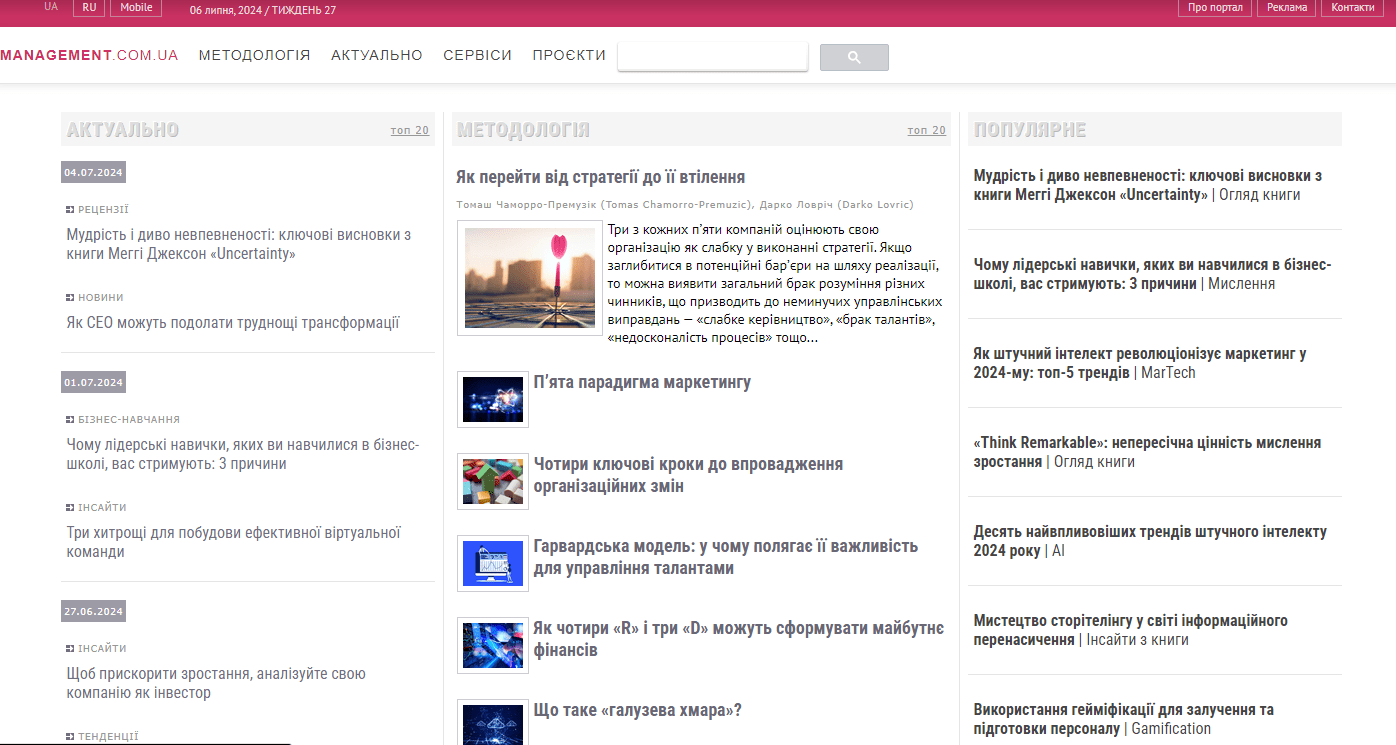Open НОВИНИ category label
Screen dimensions: 1396x745
[x=101, y=298]
